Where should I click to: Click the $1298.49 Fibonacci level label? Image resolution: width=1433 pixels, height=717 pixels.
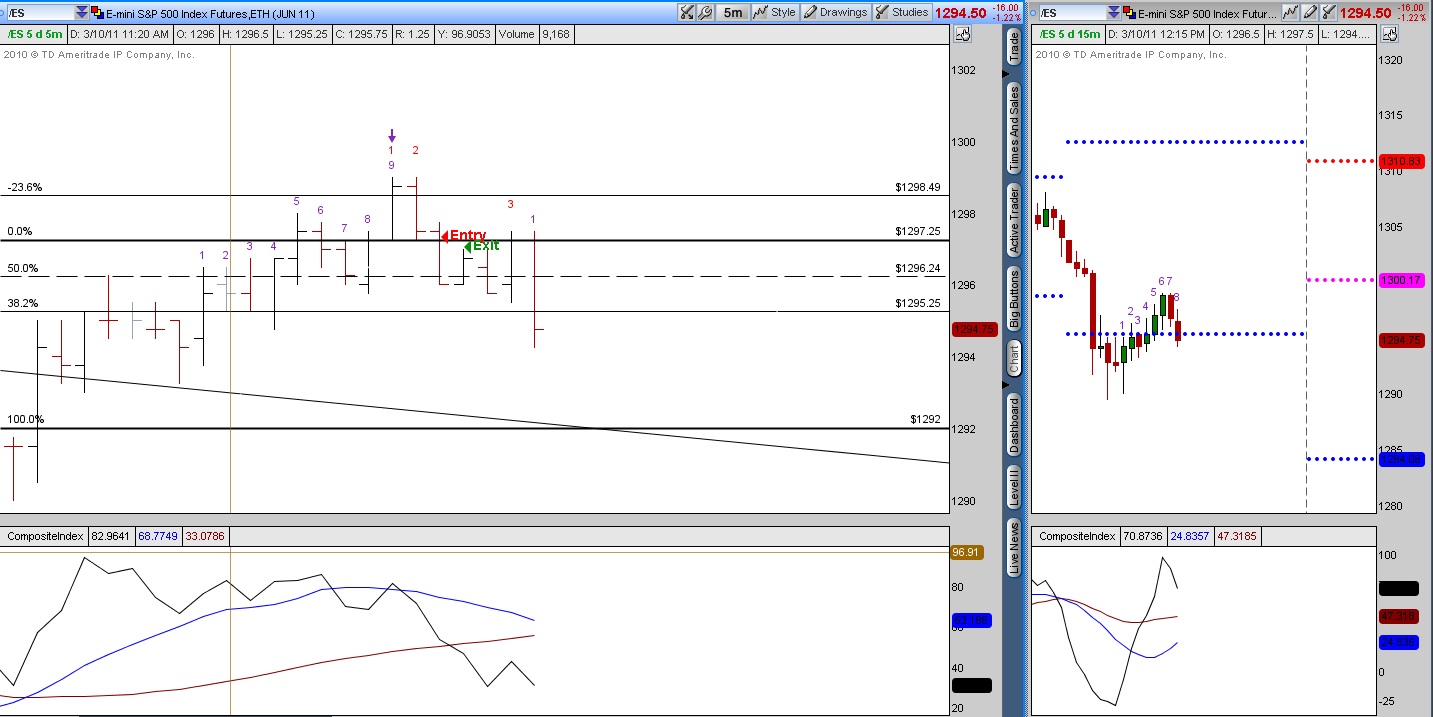pos(918,187)
